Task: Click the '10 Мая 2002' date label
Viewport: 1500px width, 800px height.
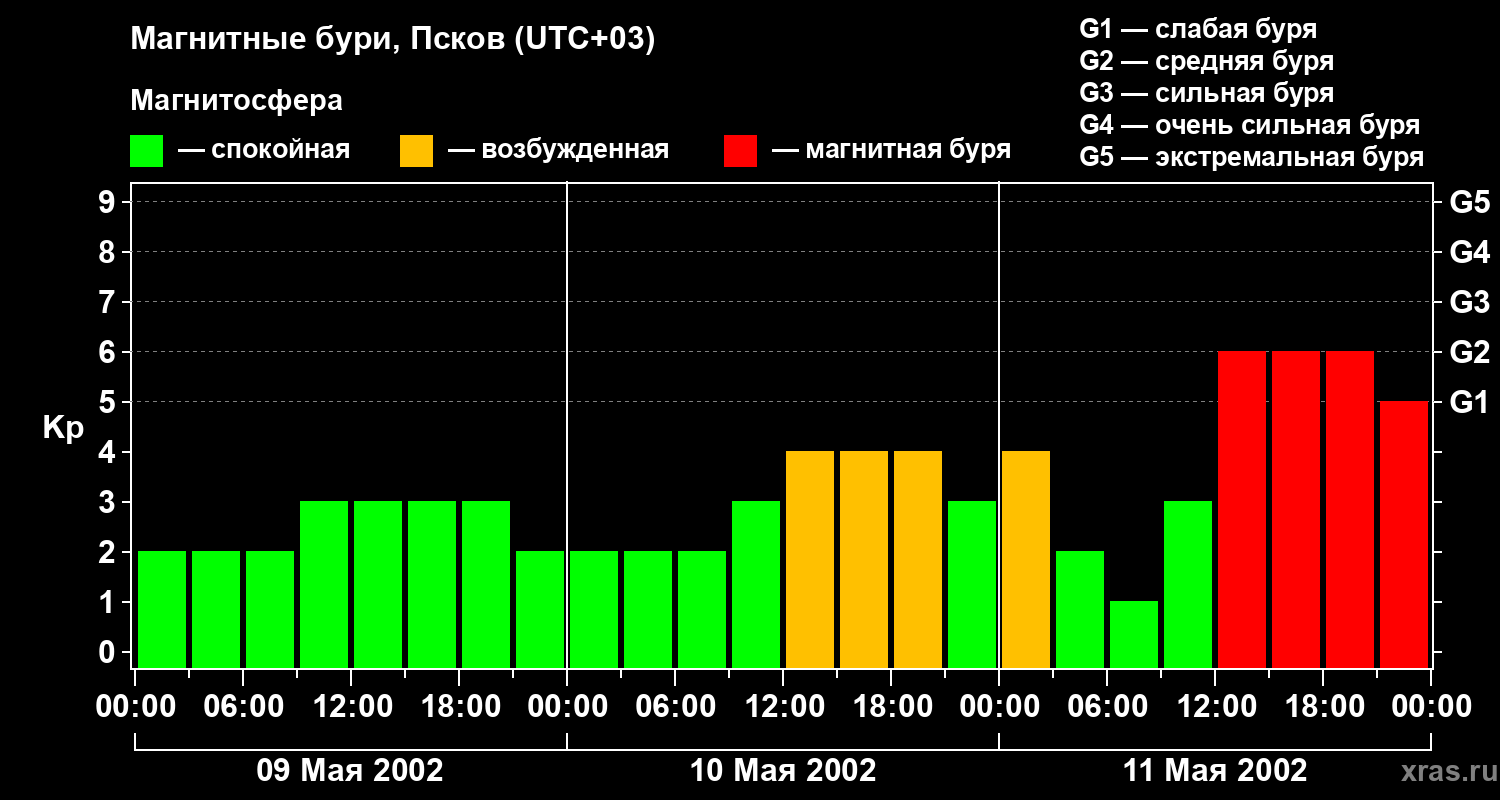Action: [783, 771]
